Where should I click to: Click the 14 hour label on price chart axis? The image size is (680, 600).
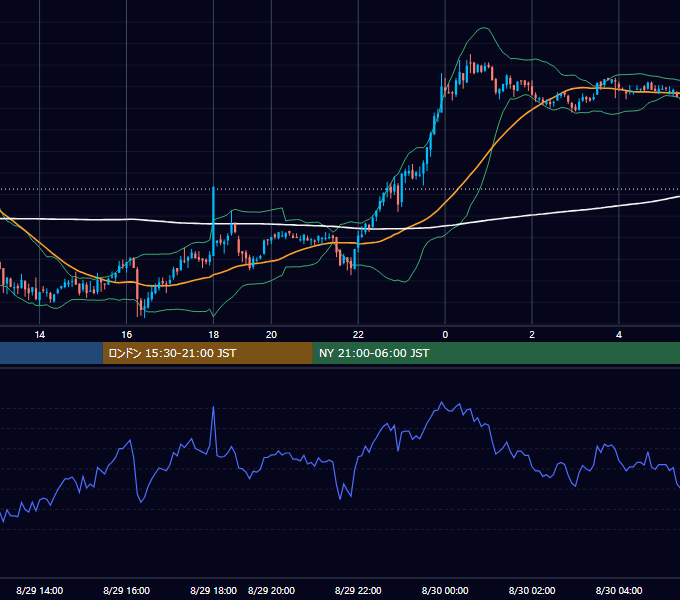coord(39,335)
